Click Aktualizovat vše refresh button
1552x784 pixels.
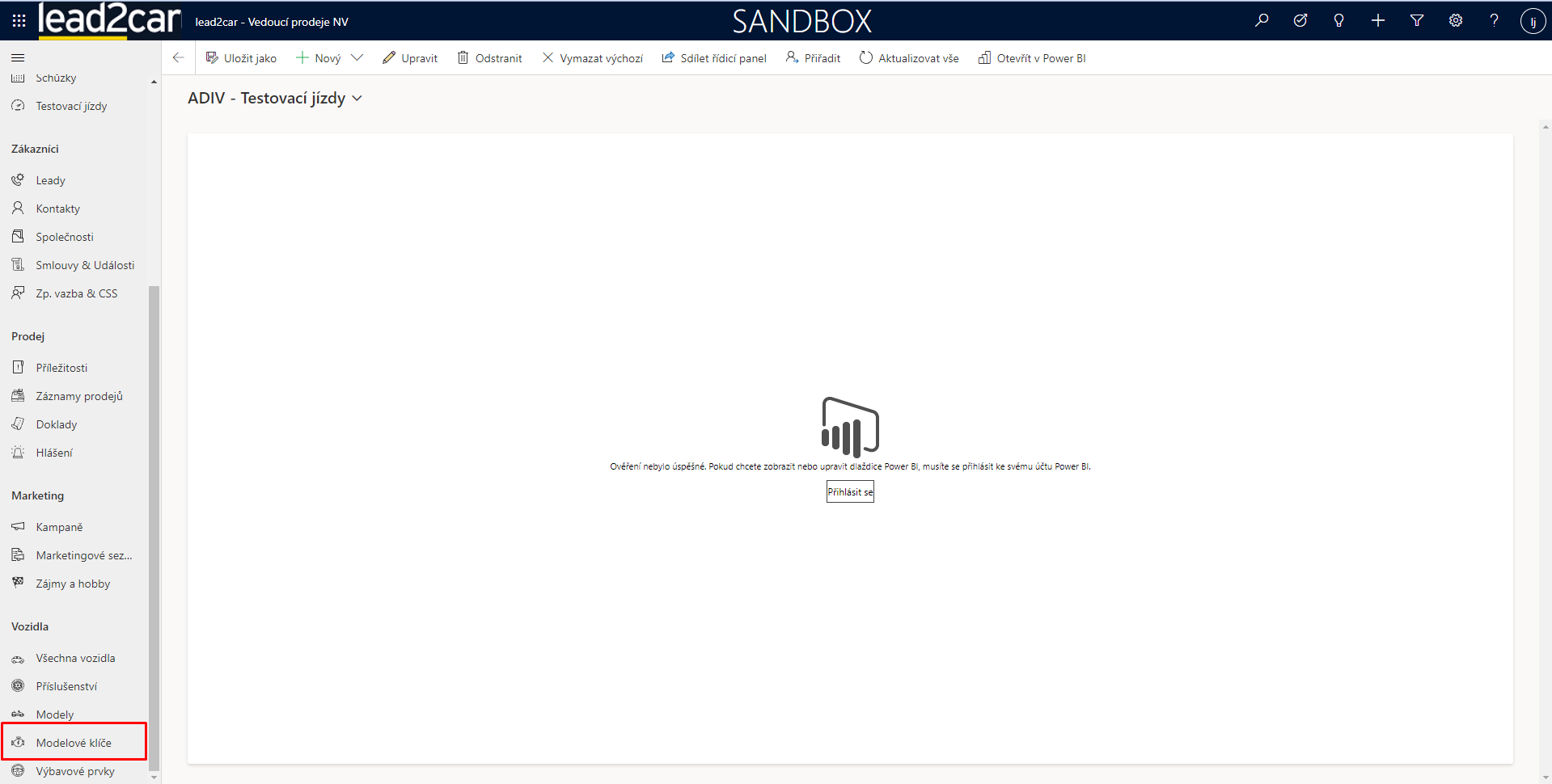pos(909,58)
